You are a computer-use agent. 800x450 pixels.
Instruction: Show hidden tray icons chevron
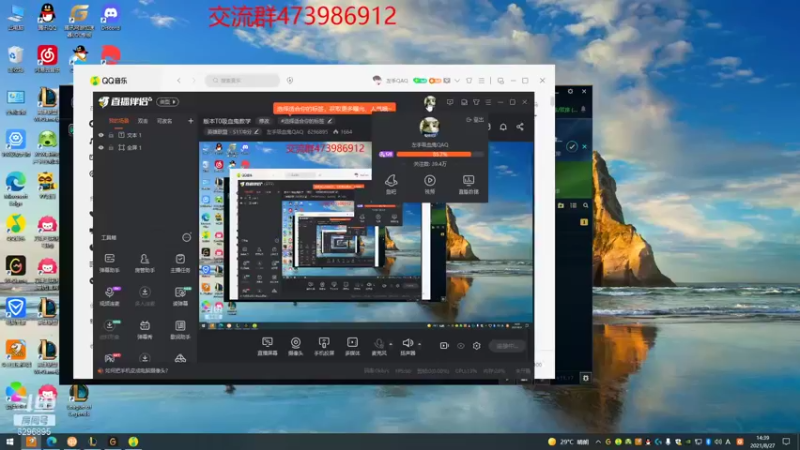click(598, 442)
